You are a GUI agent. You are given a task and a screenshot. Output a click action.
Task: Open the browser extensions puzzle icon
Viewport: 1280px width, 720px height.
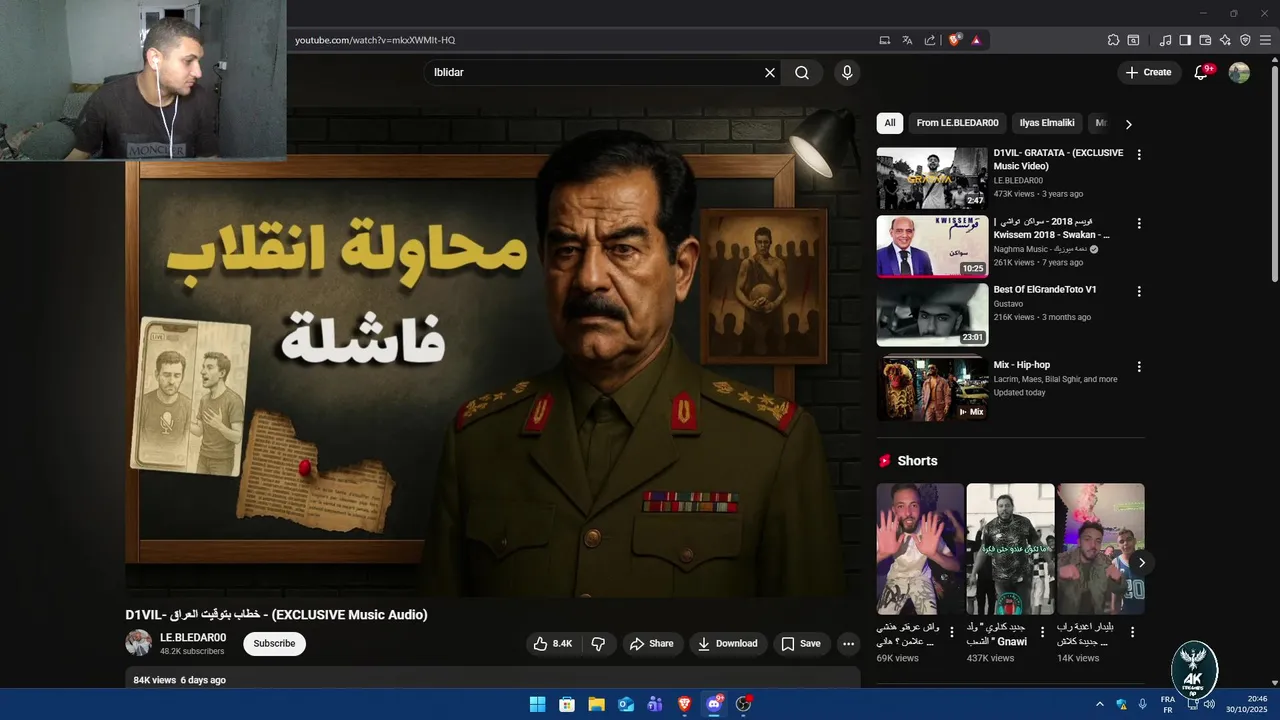coord(1113,40)
